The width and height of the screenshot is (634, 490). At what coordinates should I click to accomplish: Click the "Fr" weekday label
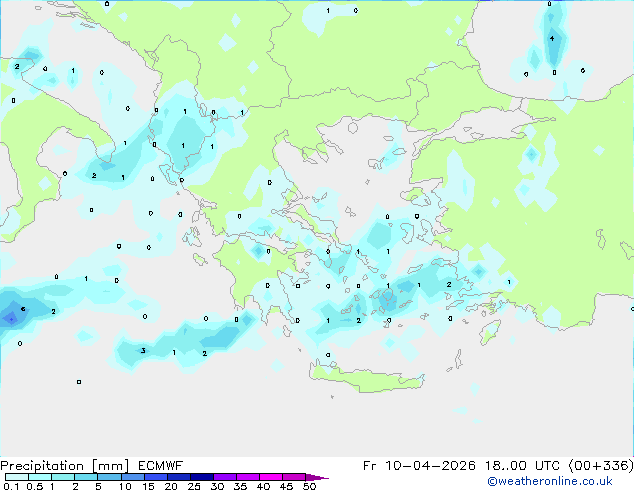coord(369,466)
